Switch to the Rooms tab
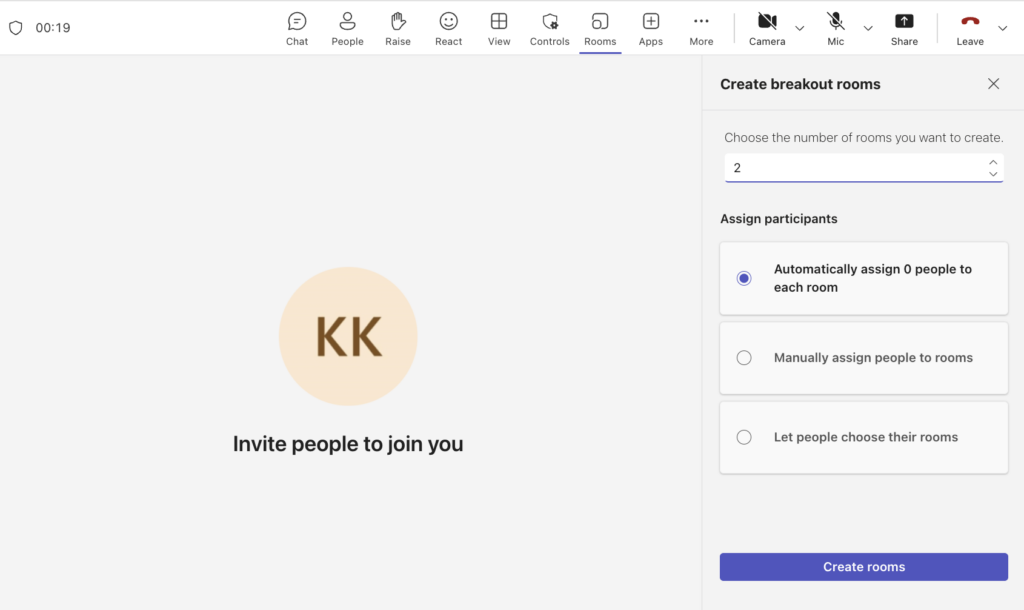This screenshot has width=1024, height=610. tap(600, 28)
